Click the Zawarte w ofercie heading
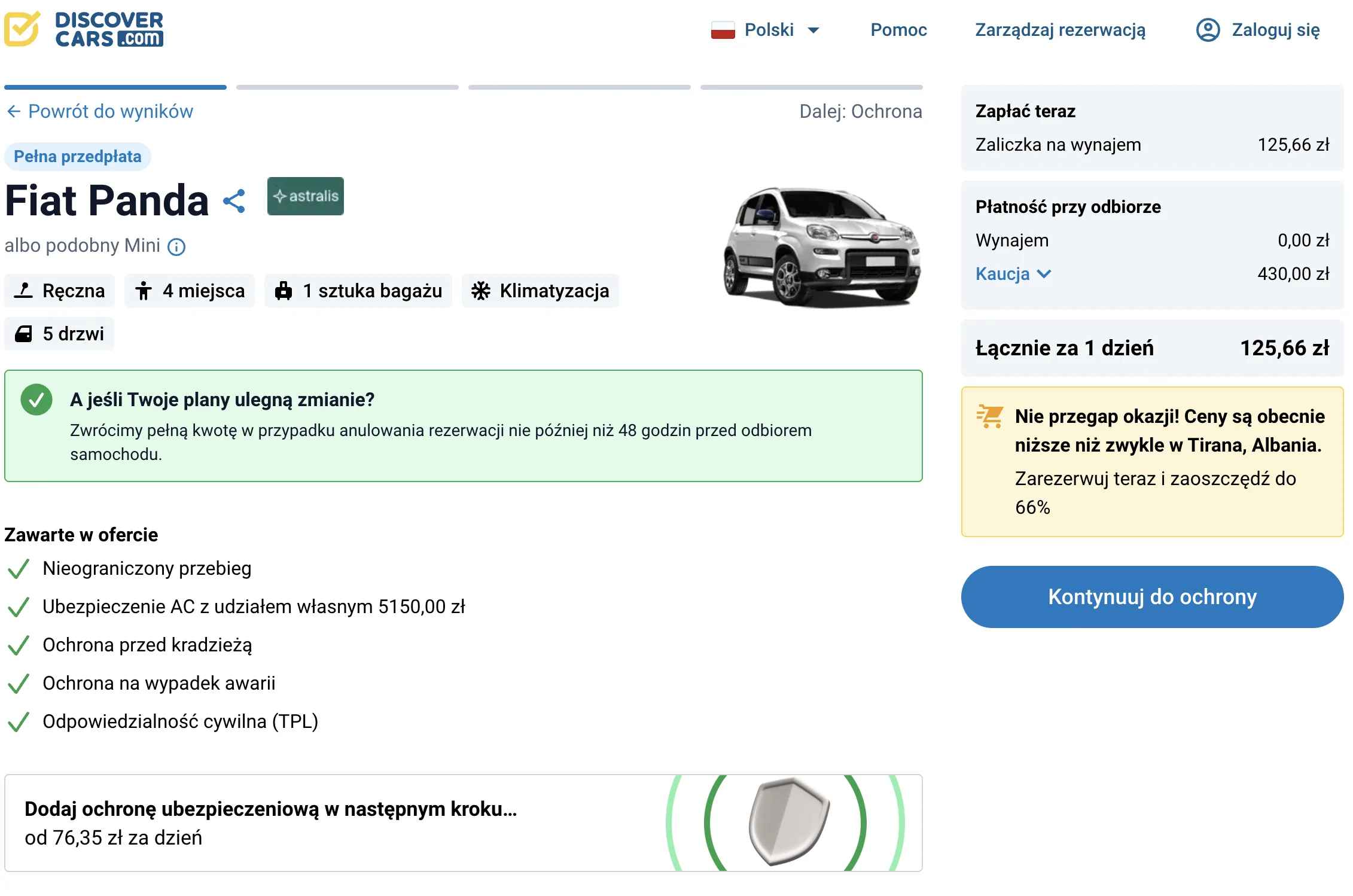1353x896 pixels. (81, 535)
